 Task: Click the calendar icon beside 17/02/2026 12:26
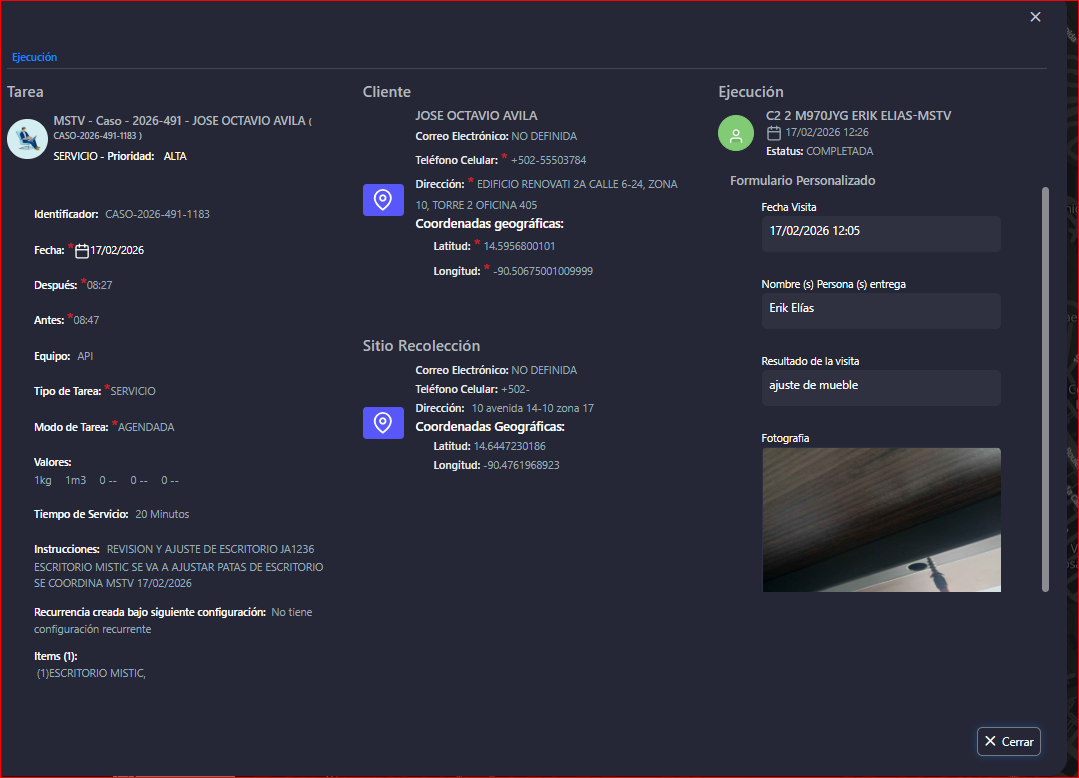coord(773,133)
